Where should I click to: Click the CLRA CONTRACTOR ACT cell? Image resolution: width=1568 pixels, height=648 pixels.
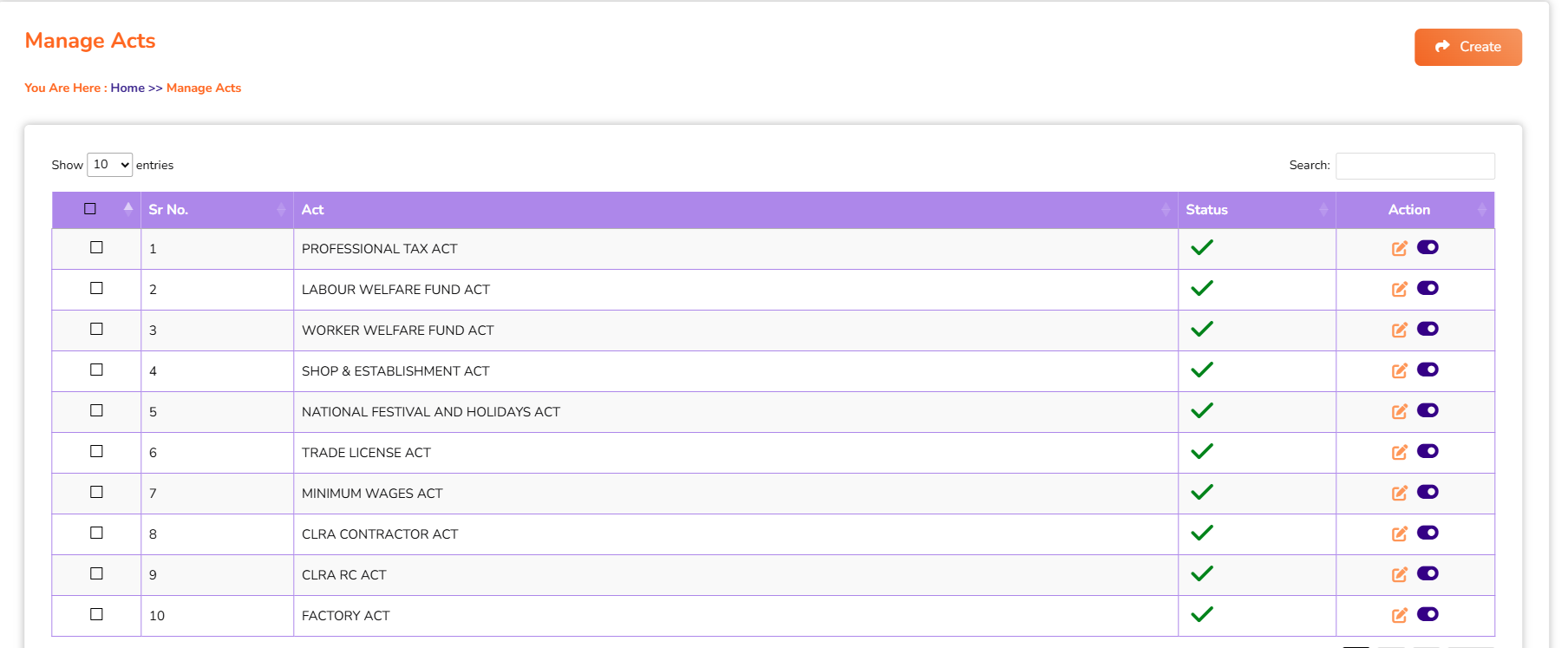point(735,534)
